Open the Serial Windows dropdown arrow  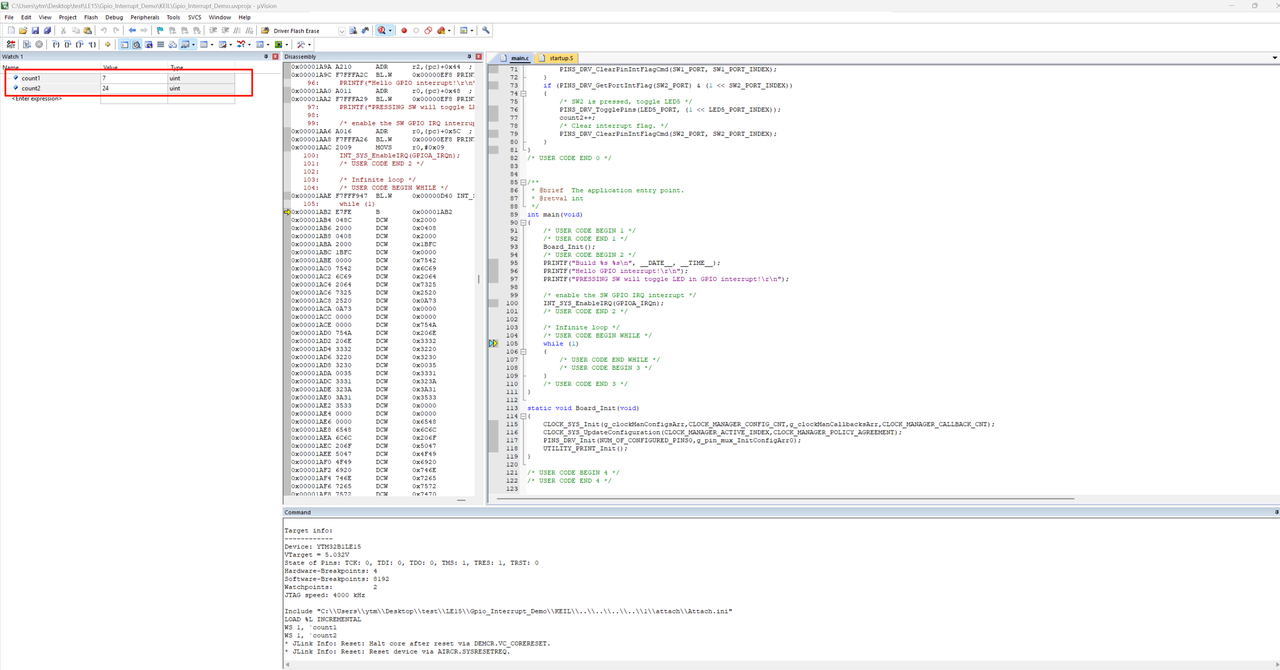pyautogui.click(x=232, y=44)
